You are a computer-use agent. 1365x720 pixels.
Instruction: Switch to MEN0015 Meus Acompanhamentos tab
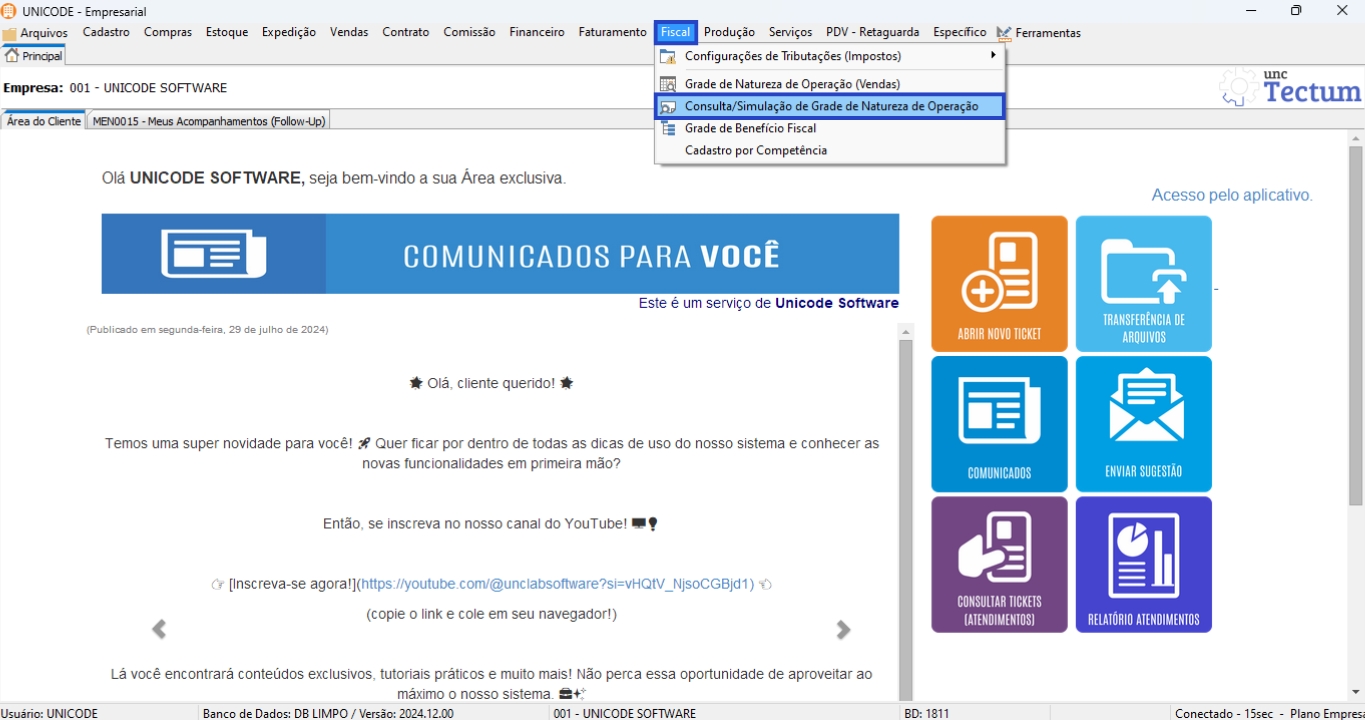coord(208,121)
